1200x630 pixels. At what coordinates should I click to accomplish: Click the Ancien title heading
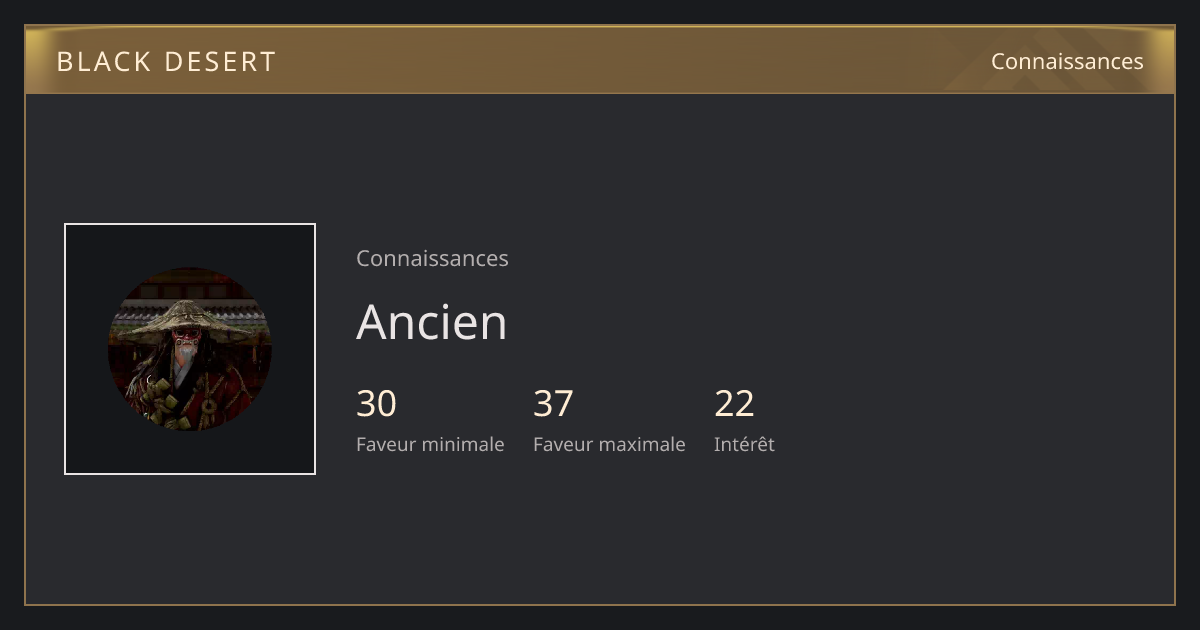coord(432,322)
